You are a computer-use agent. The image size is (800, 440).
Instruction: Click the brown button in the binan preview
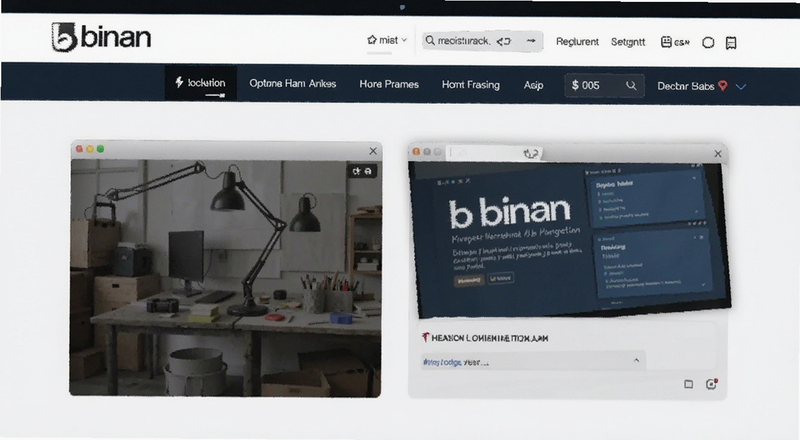469,280
